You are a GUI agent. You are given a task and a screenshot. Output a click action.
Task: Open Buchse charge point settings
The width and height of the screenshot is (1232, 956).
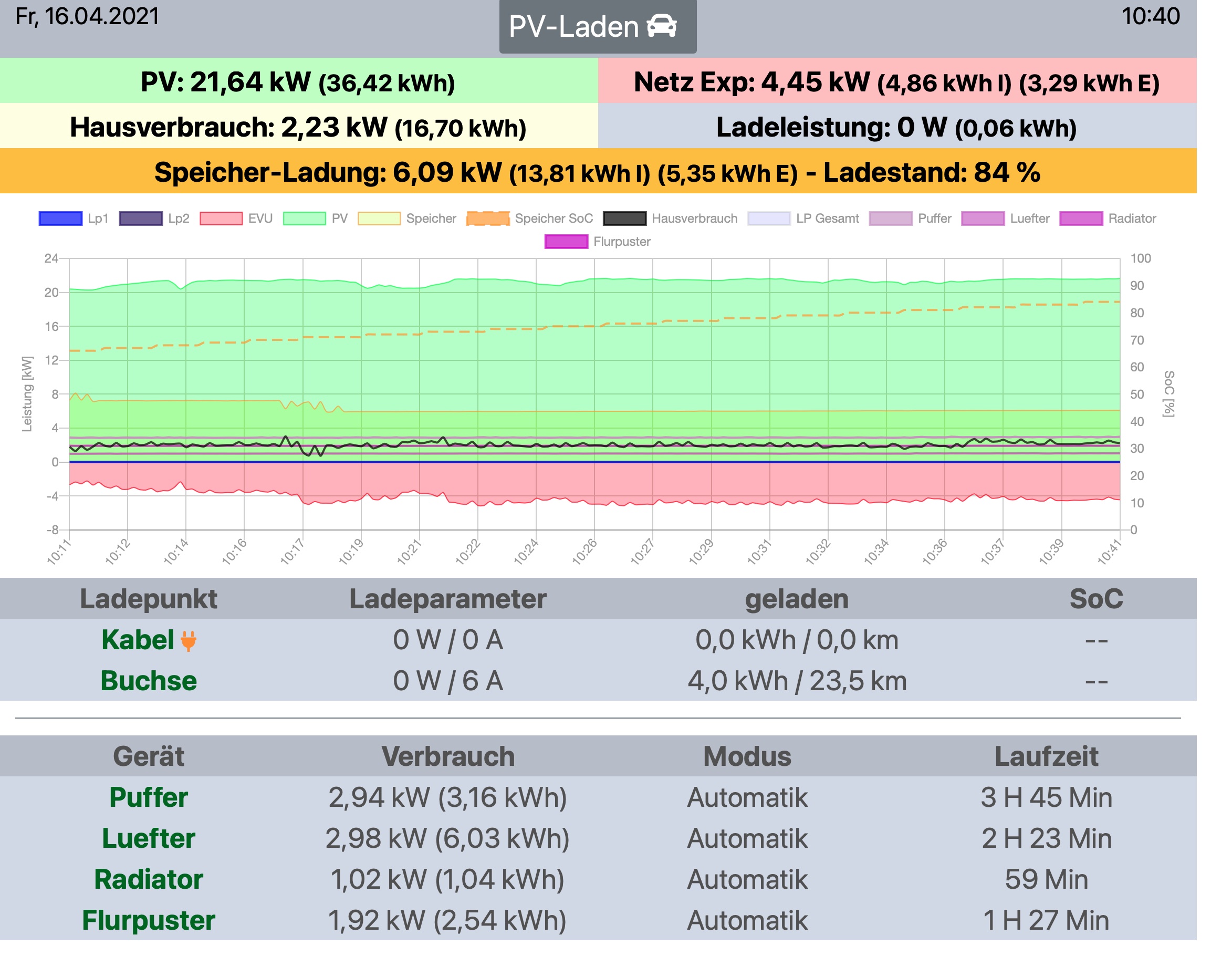point(149,681)
